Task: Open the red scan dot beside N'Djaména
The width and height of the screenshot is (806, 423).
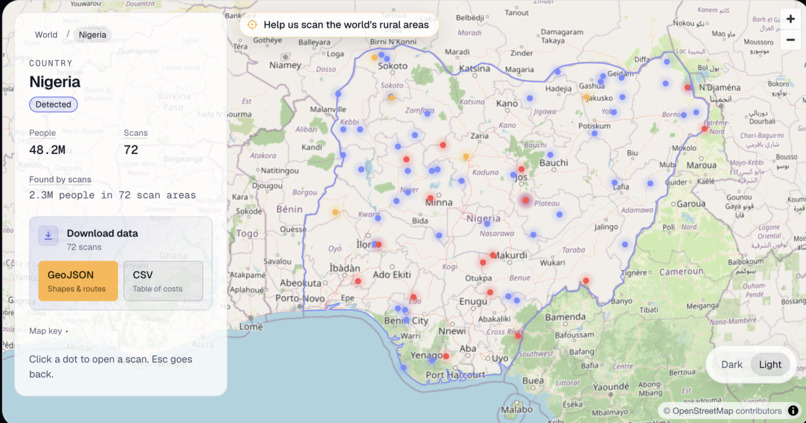Action: (x=687, y=87)
